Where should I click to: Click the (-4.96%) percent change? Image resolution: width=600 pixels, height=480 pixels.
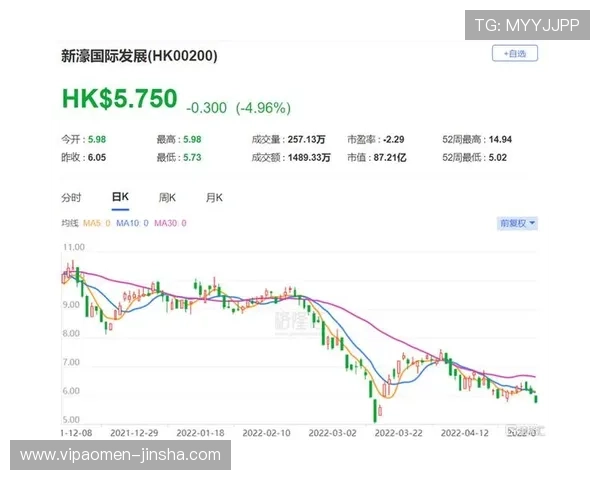pos(263,108)
